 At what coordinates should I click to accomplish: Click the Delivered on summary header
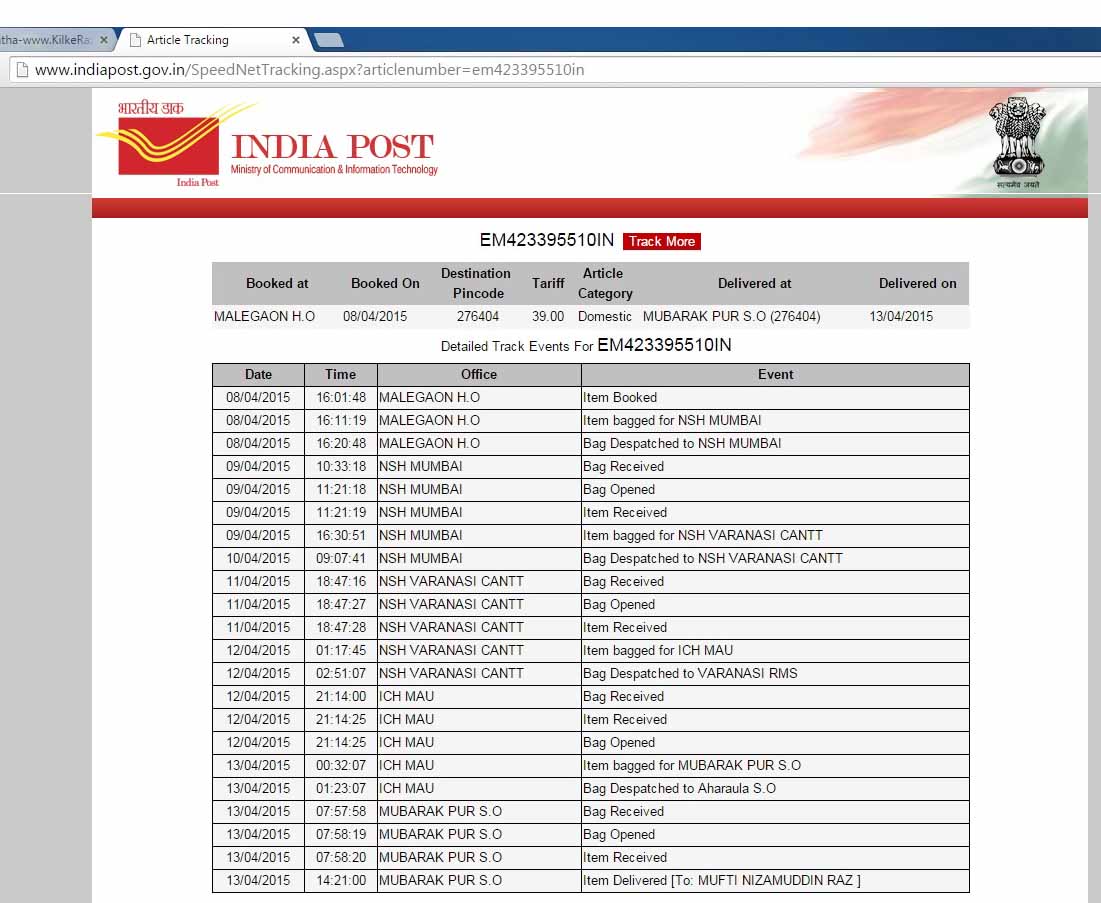[917, 283]
